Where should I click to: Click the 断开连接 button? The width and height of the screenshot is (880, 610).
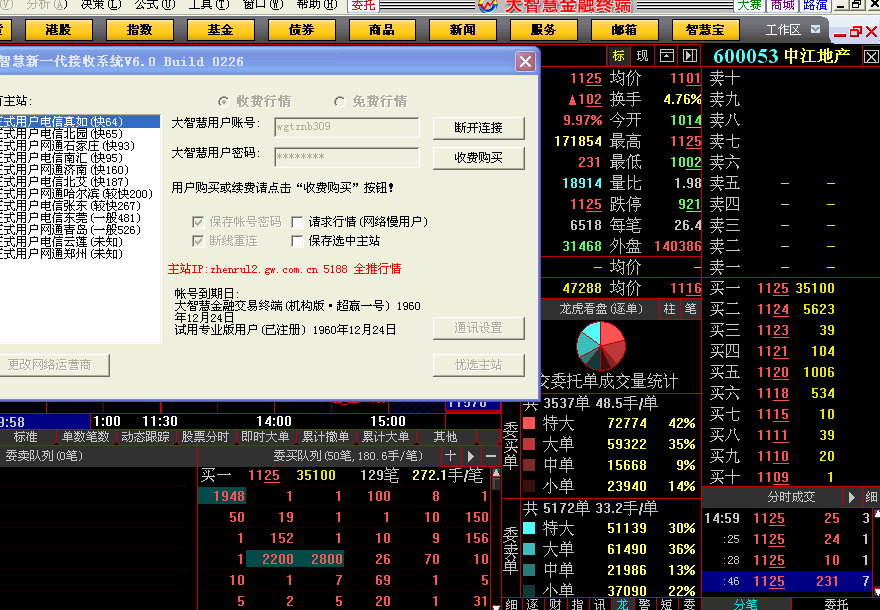[478, 128]
